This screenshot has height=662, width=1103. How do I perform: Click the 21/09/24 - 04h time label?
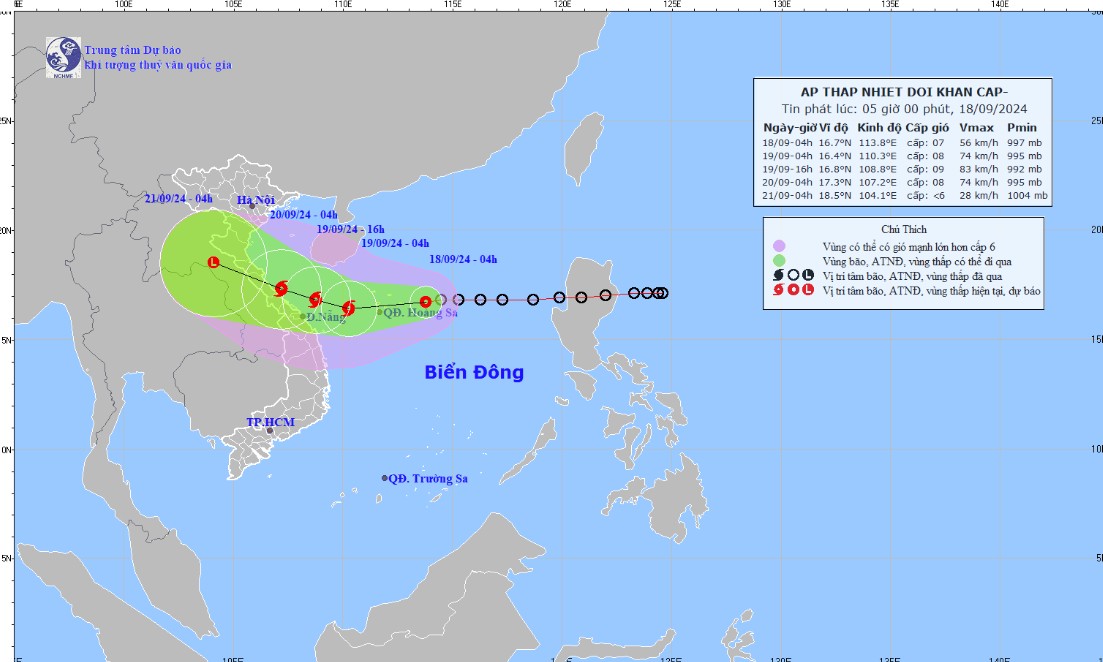pos(177,198)
